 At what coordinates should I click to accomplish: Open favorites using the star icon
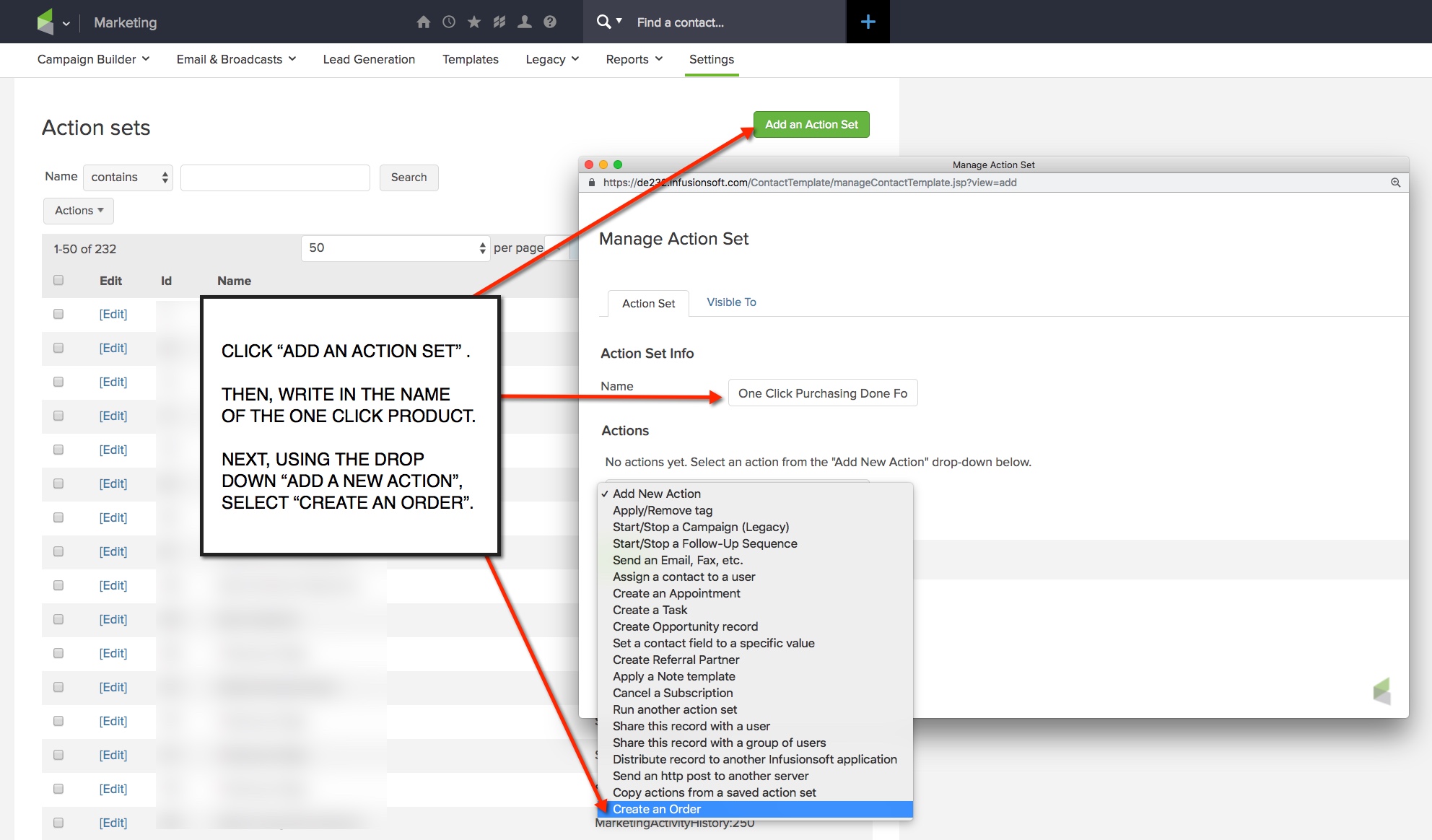click(x=473, y=22)
